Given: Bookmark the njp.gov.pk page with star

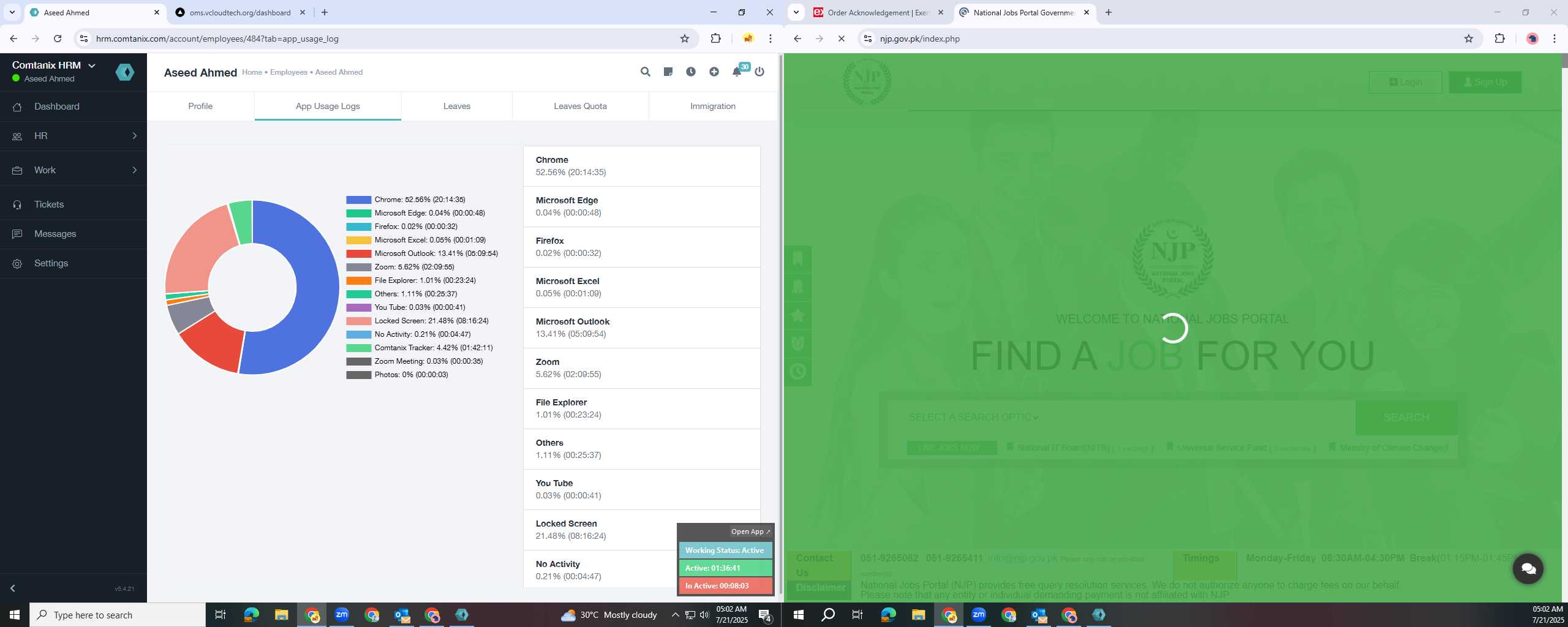Looking at the screenshot, I should tap(1469, 39).
